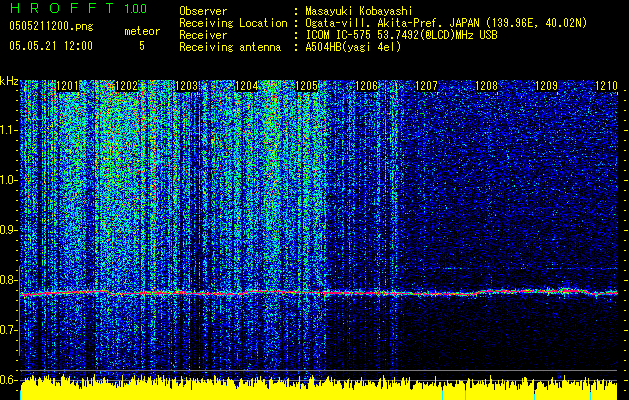Click the A504HB(yagi 4el) antenna text
The image size is (629, 400).
(353, 47)
